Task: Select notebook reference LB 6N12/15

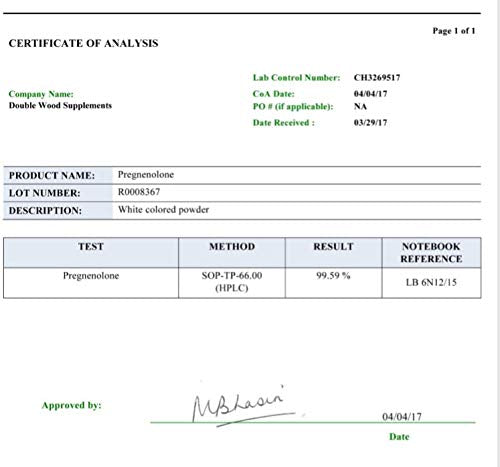Action: 431,283
